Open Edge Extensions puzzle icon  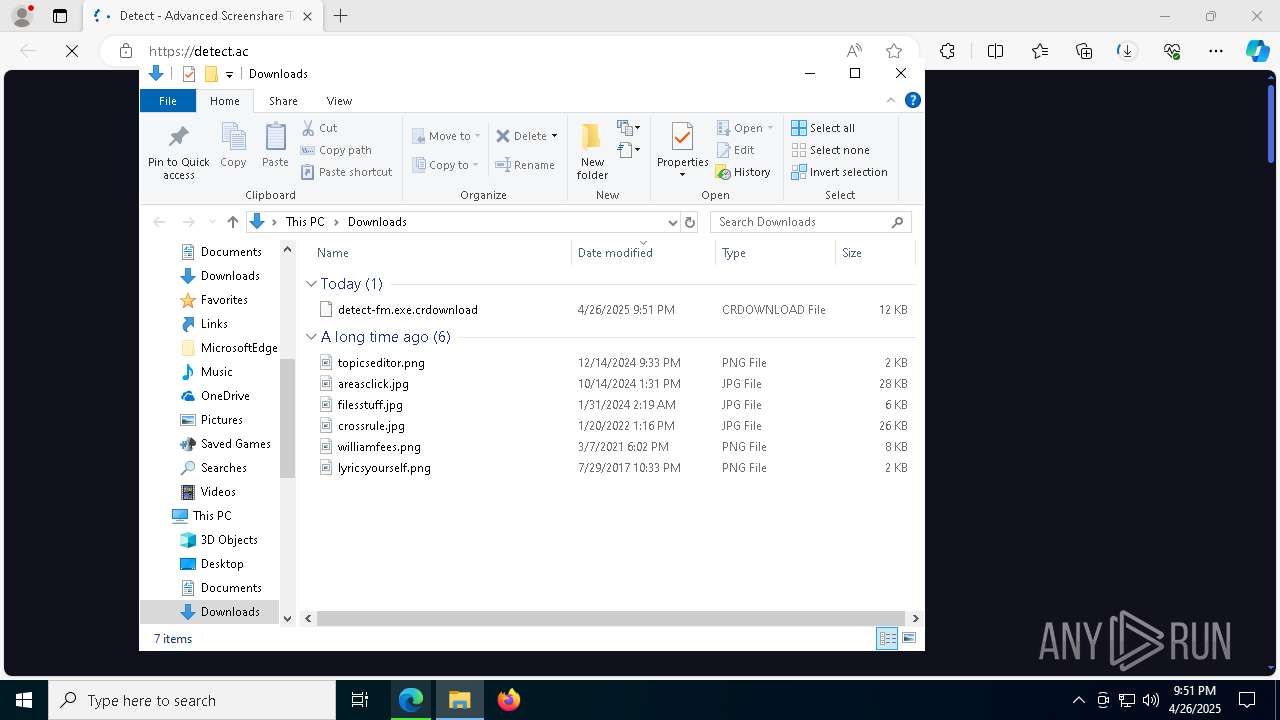click(x=947, y=51)
